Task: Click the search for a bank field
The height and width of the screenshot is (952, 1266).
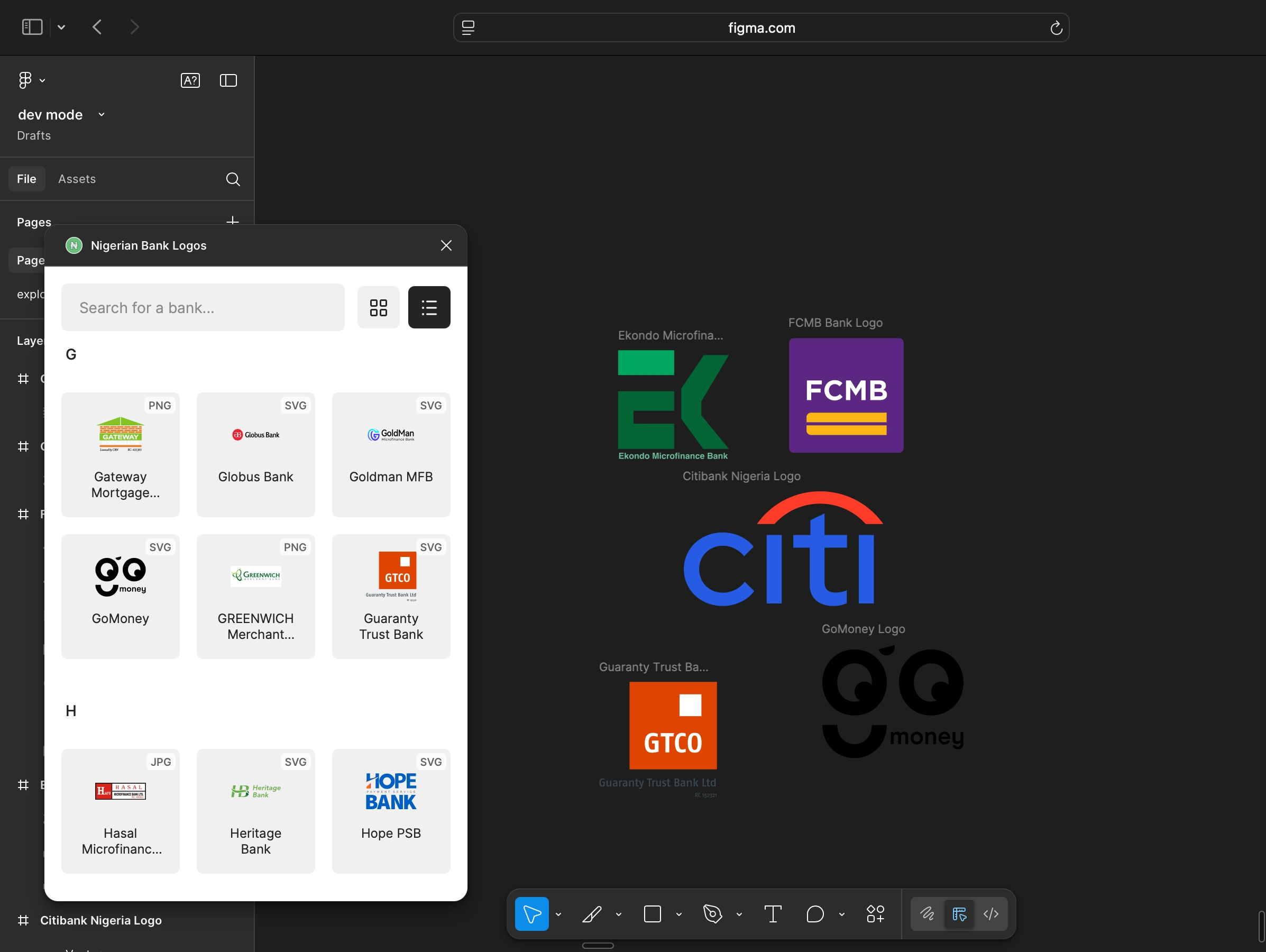Action: coord(203,307)
